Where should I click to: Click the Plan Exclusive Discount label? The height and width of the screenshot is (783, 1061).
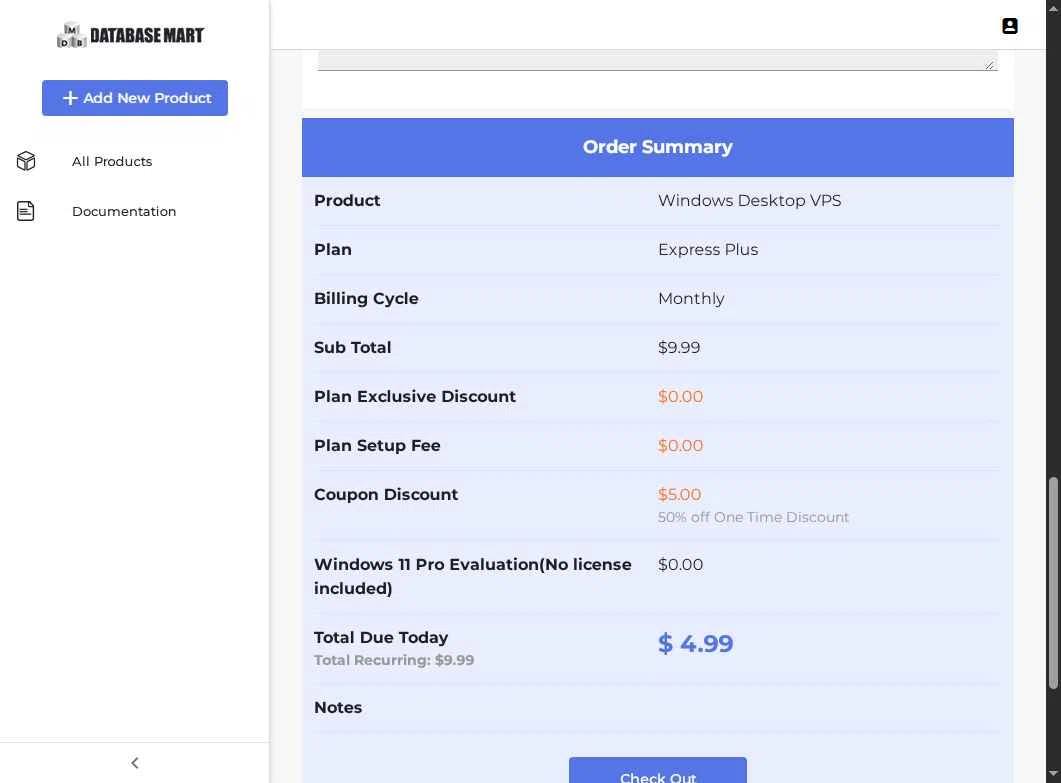pos(415,397)
